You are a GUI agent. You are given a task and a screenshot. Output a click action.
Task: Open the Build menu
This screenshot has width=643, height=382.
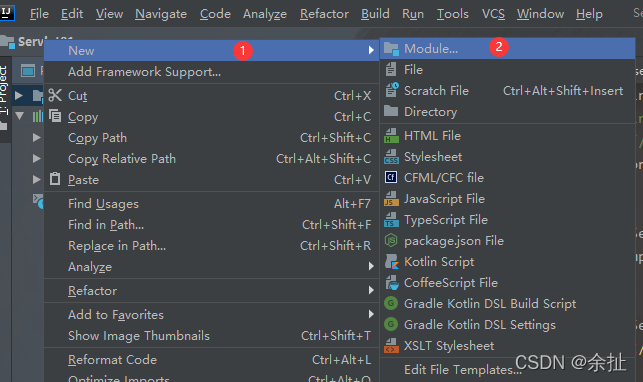point(375,14)
